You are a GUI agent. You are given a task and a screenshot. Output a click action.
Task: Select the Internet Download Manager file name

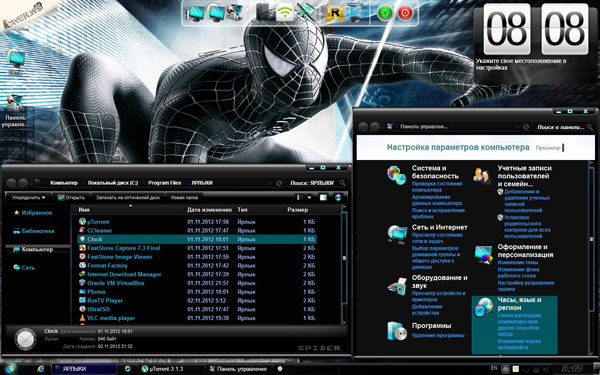pos(124,274)
